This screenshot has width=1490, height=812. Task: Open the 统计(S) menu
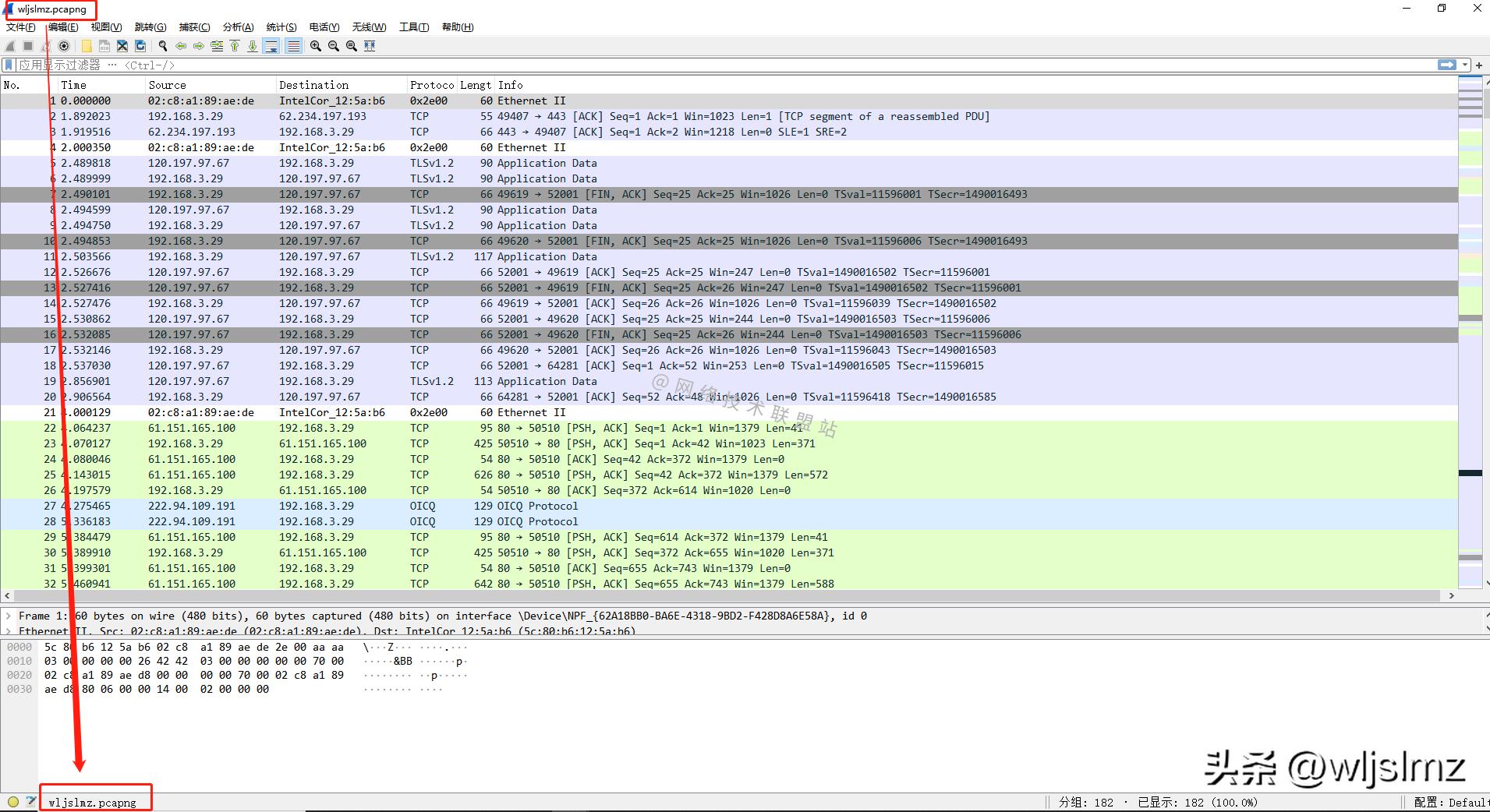pyautogui.click(x=281, y=26)
